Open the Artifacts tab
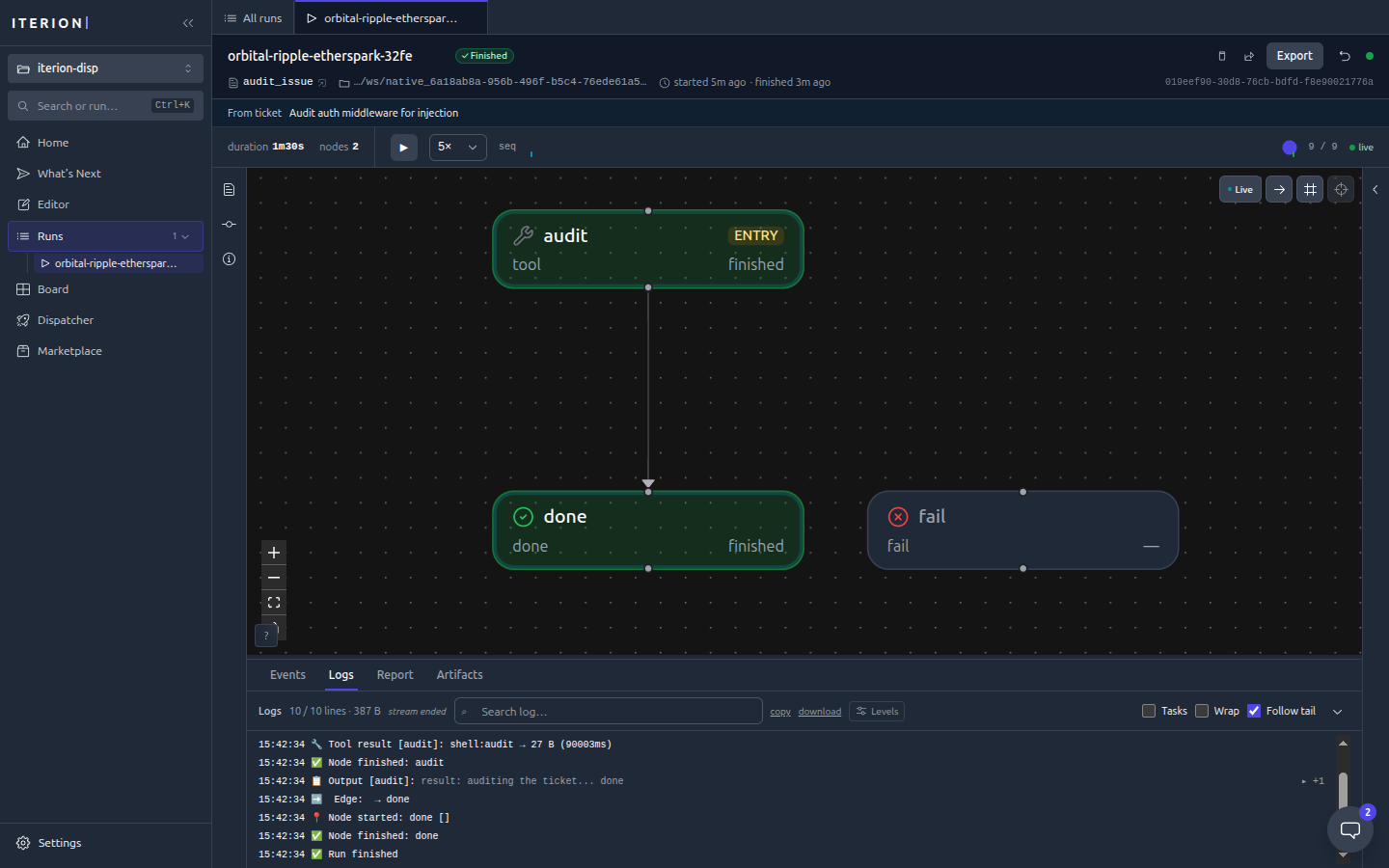Image resolution: width=1389 pixels, height=868 pixels. pyautogui.click(x=459, y=675)
